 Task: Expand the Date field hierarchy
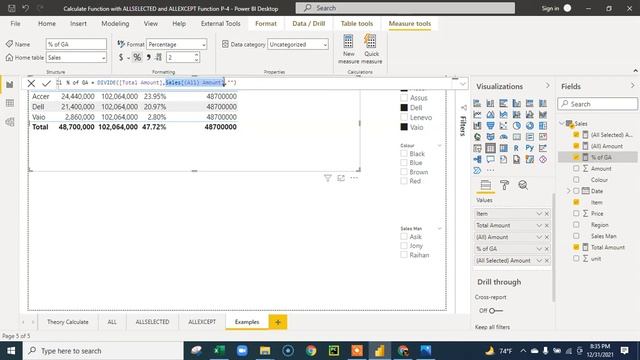click(568, 191)
